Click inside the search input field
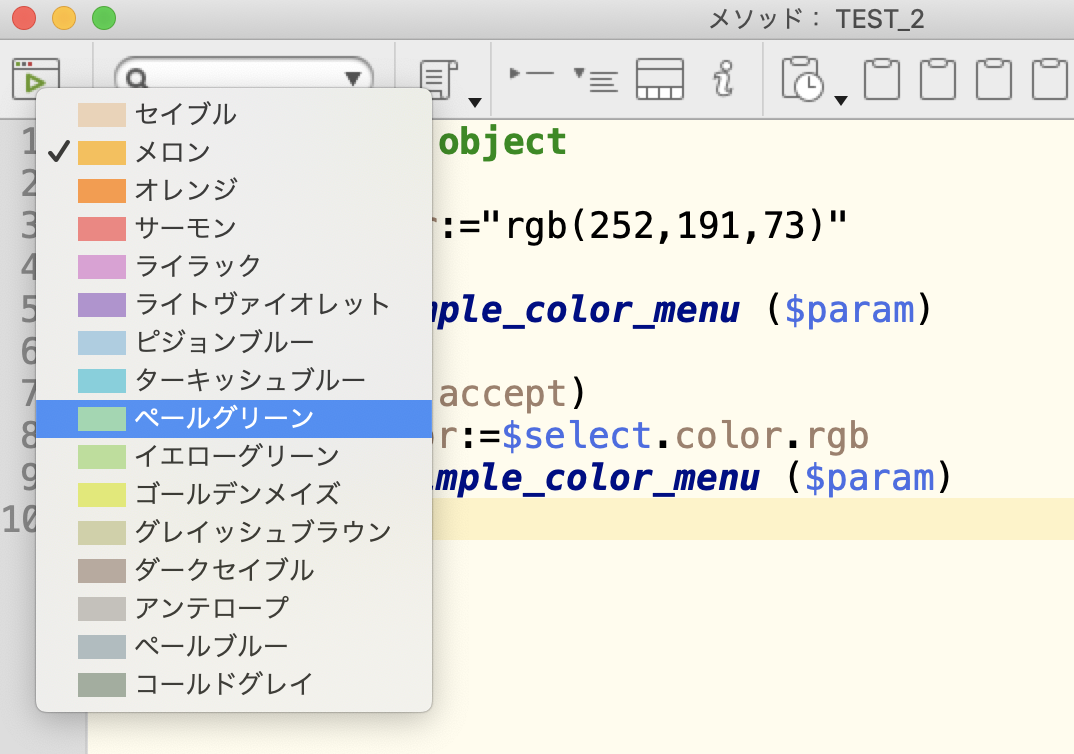 click(240, 78)
